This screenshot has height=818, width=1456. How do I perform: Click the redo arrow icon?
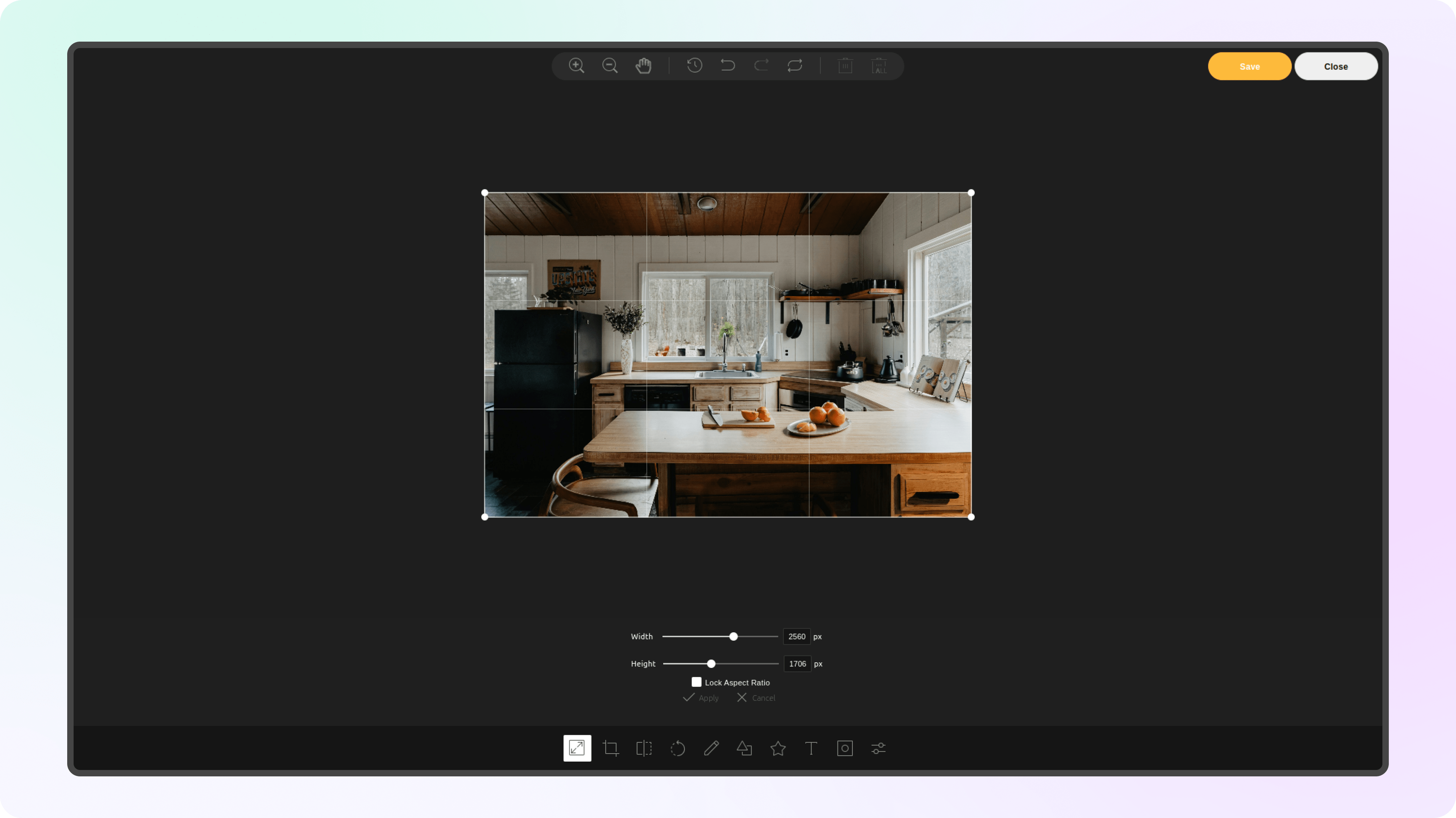click(x=761, y=66)
